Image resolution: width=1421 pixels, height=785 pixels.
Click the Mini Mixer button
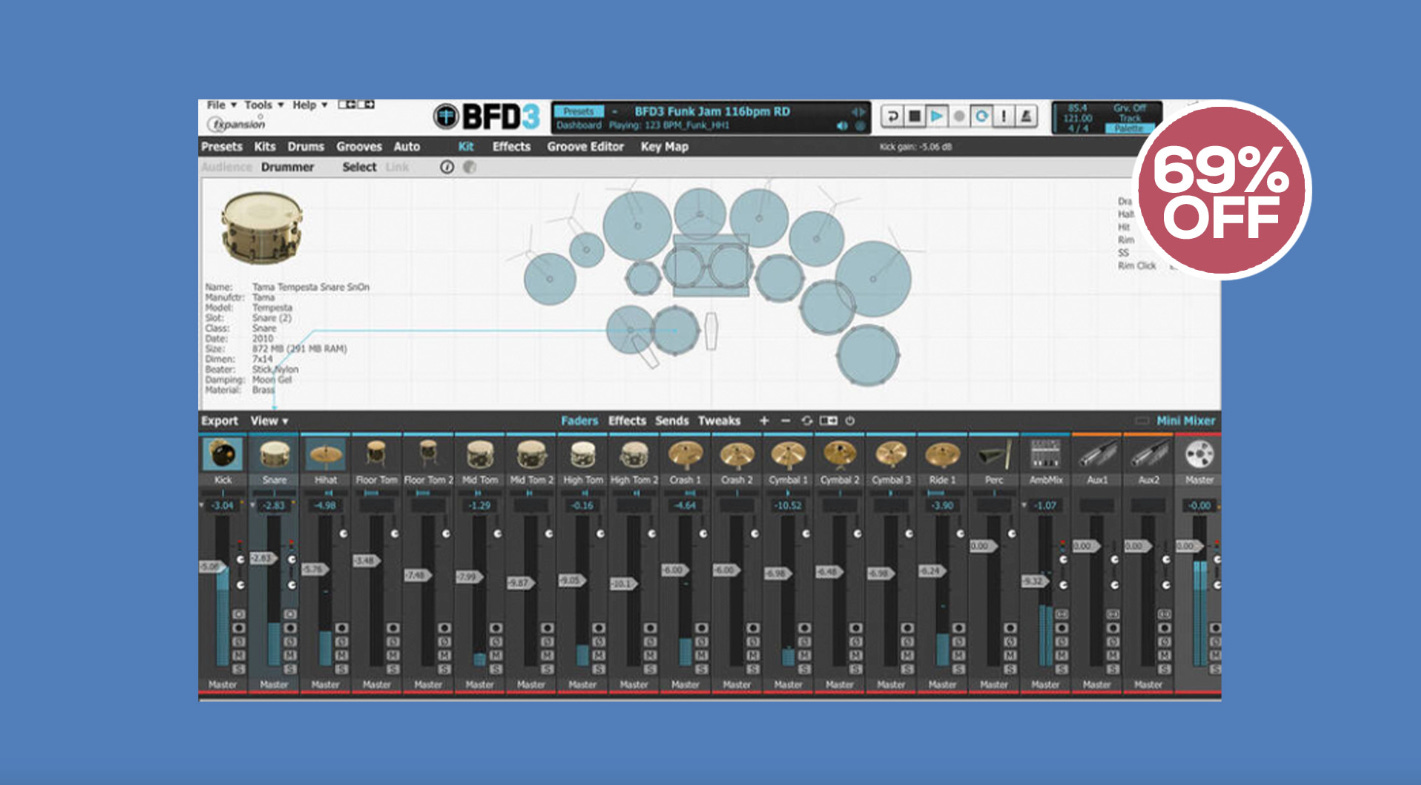tap(1186, 421)
